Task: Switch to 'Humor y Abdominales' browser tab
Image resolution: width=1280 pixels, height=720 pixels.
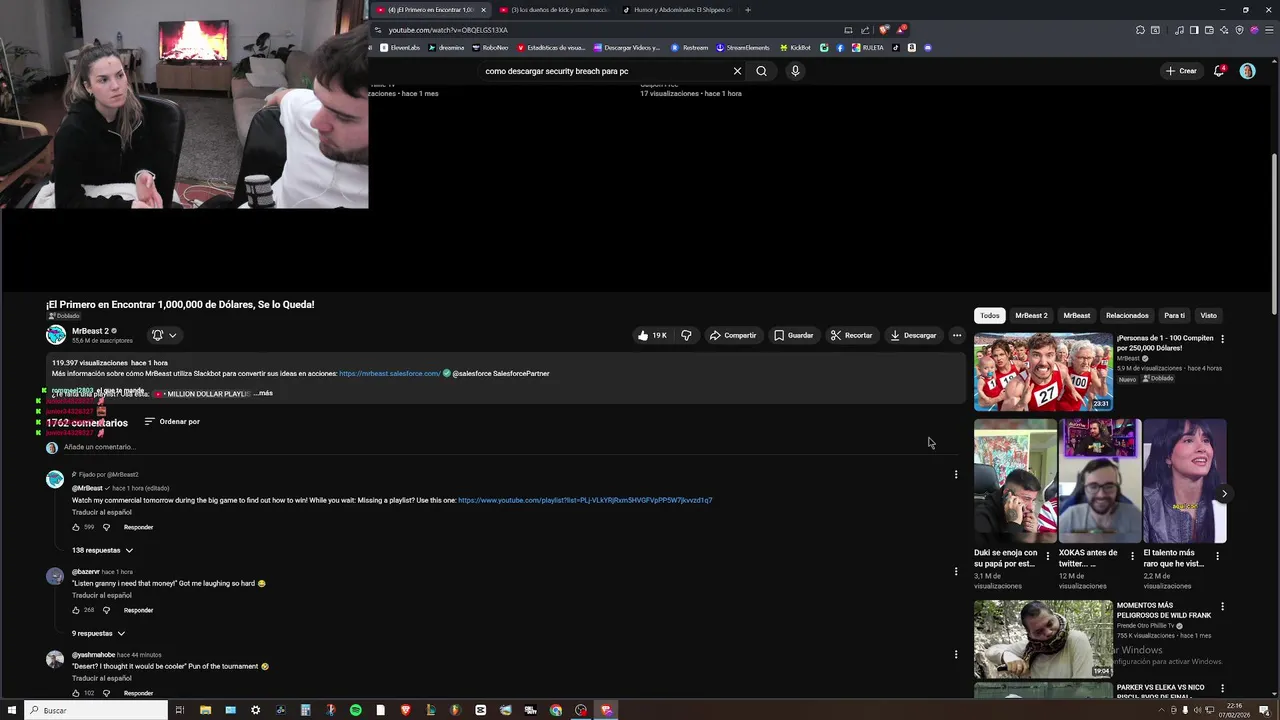Action: point(676,10)
